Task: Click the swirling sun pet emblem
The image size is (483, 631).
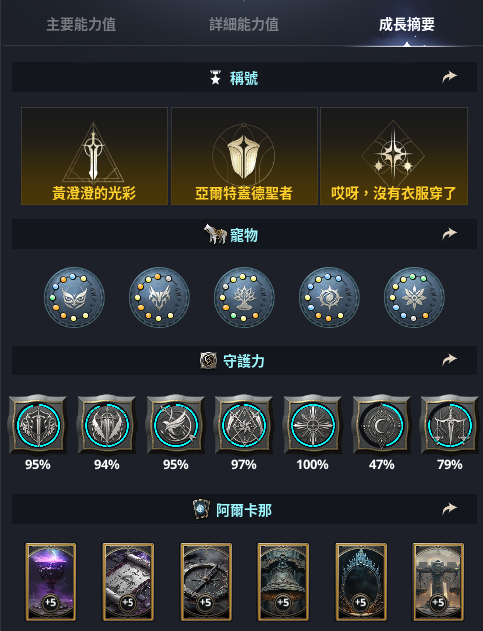Action: [329, 297]
